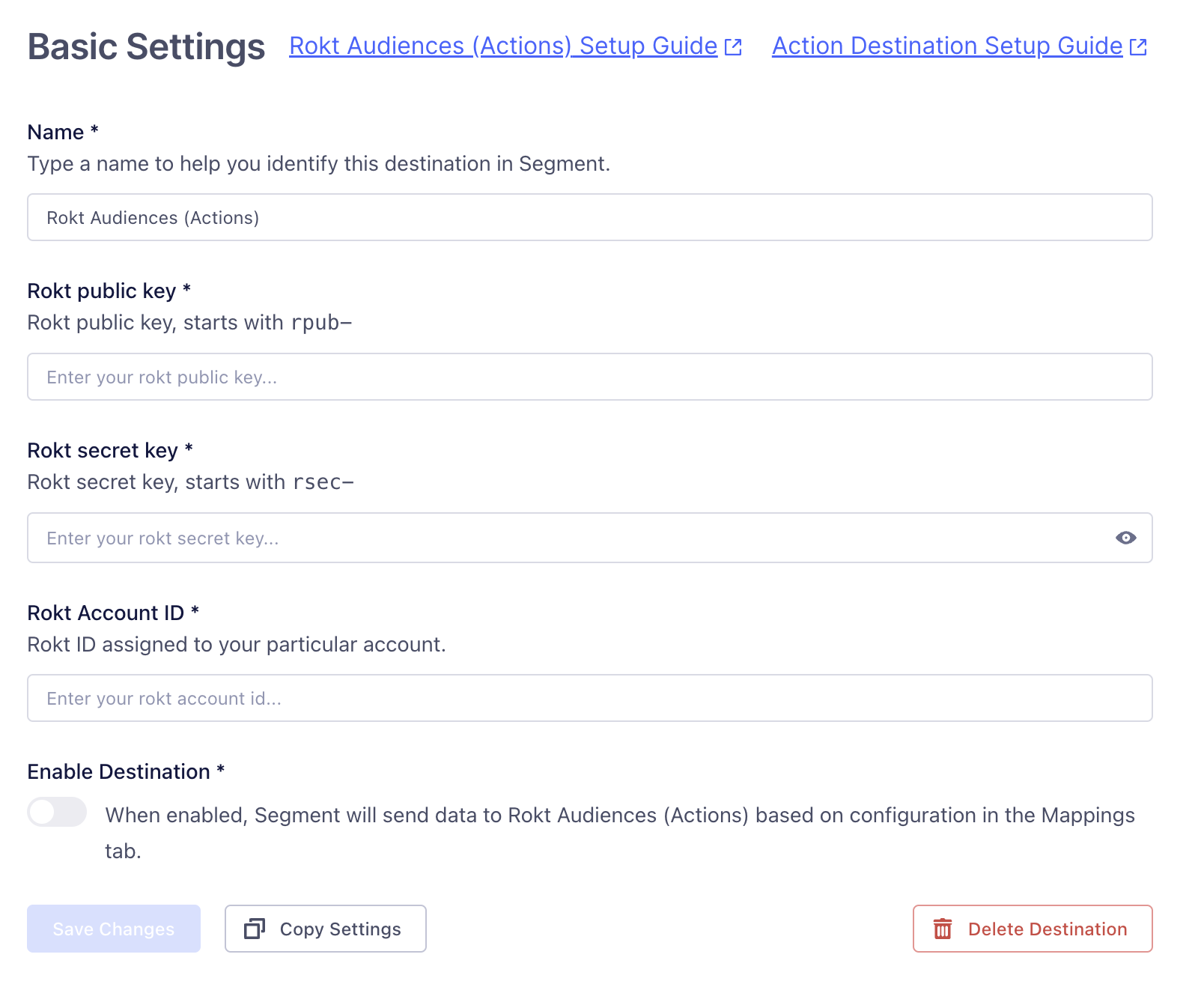1204x1002 pixels.
Task: Click the 'When enabled, Segment will send data' description
Action: [620, 833]
